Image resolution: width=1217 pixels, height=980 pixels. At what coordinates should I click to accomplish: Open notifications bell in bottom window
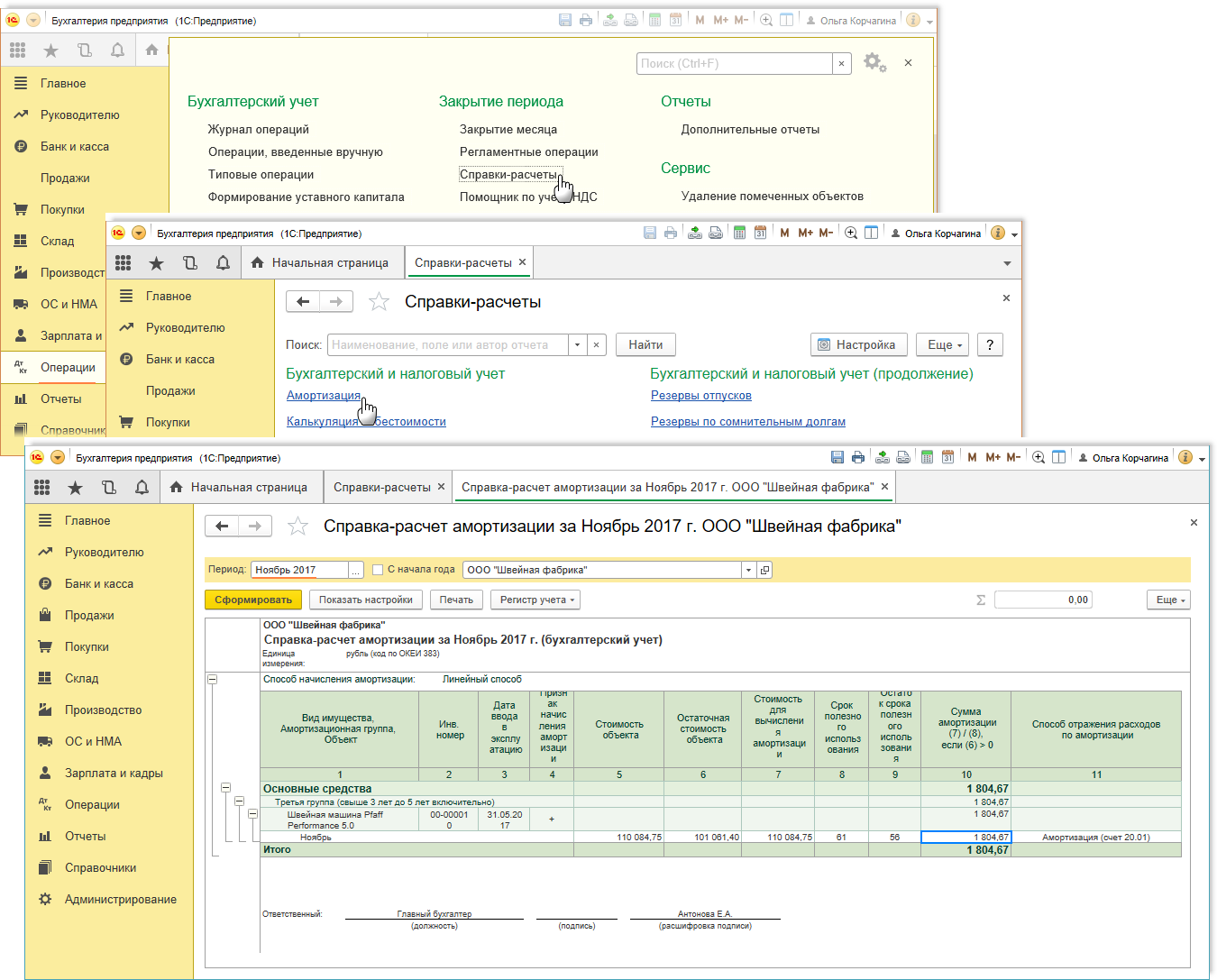(142, 488)
